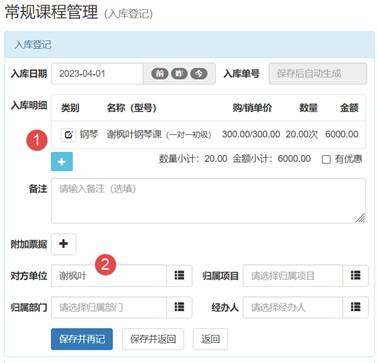The height and width of the screenshot is (363, 378).
Task: Grab the 备注 textarea resize handle
Action: coord(360,218)
